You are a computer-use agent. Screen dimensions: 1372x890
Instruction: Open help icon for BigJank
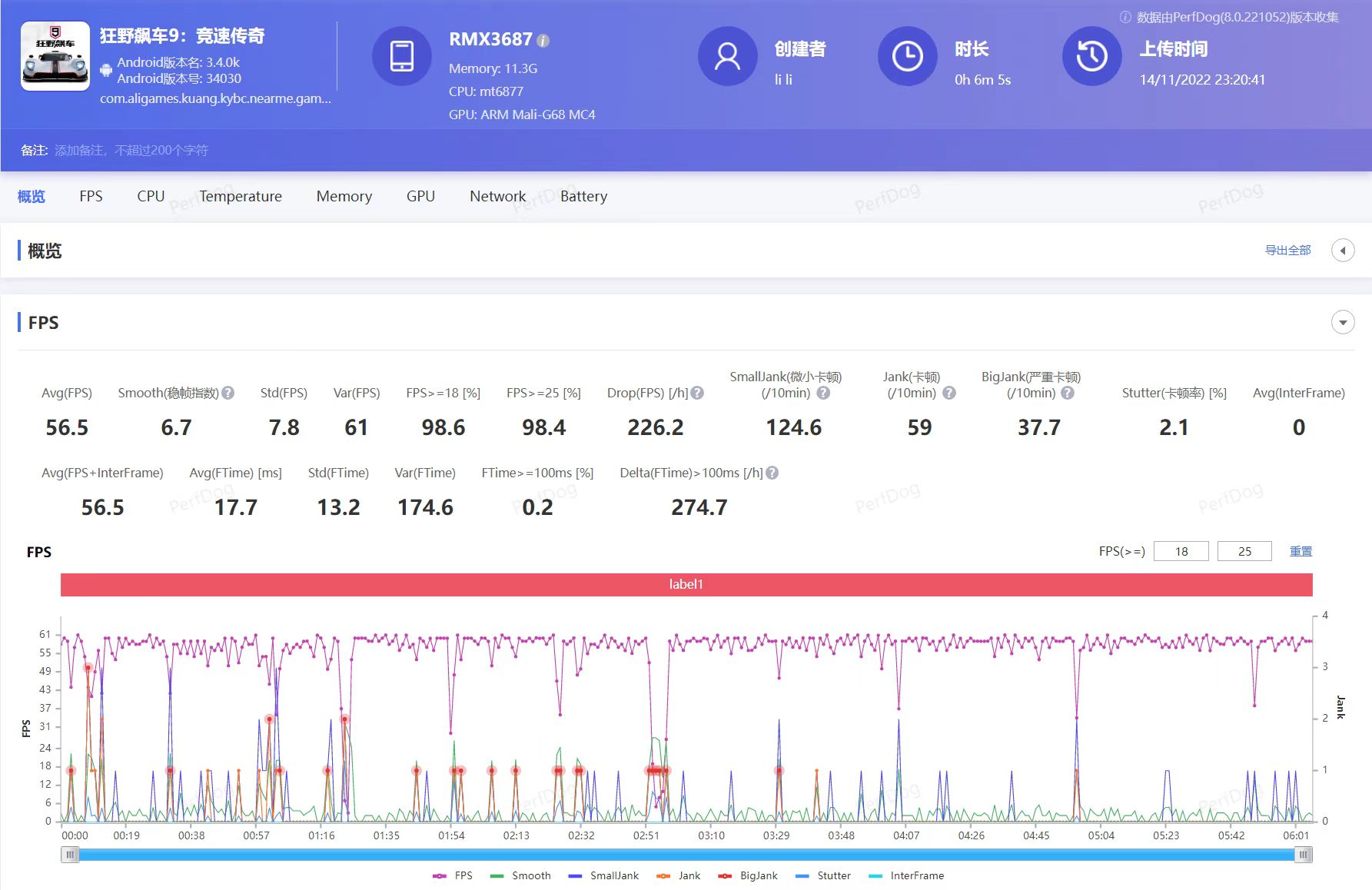(x=1068, y=393)
